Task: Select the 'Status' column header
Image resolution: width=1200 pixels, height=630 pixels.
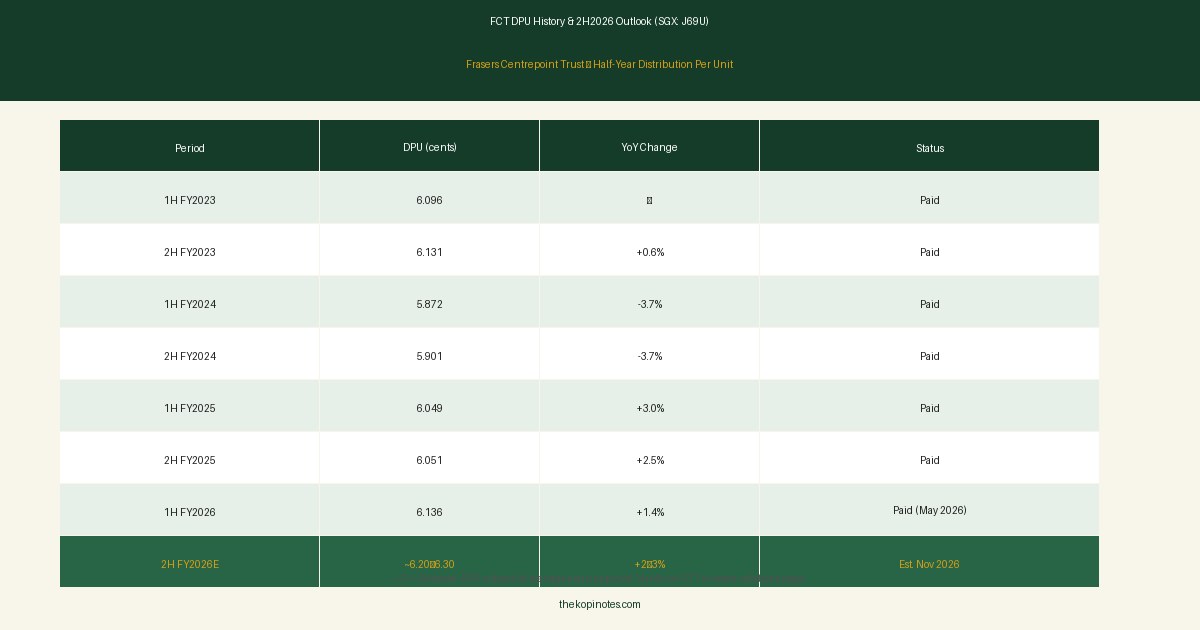Action: [930, 148]
